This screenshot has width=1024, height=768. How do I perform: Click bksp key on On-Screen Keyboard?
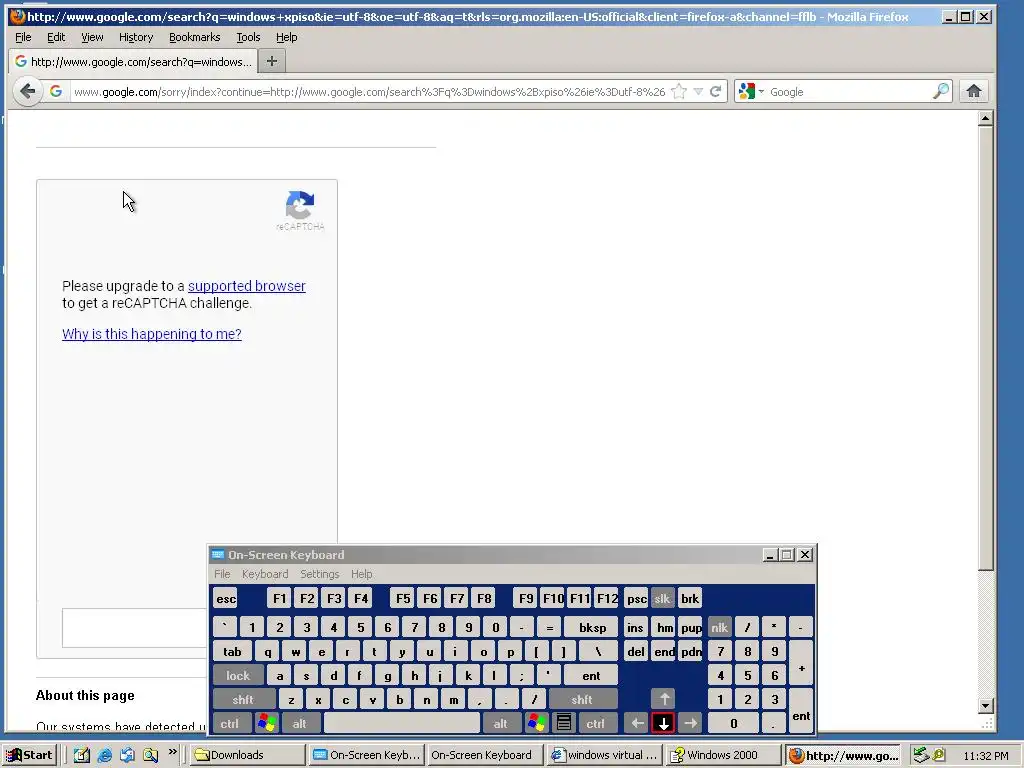point(592,628)
